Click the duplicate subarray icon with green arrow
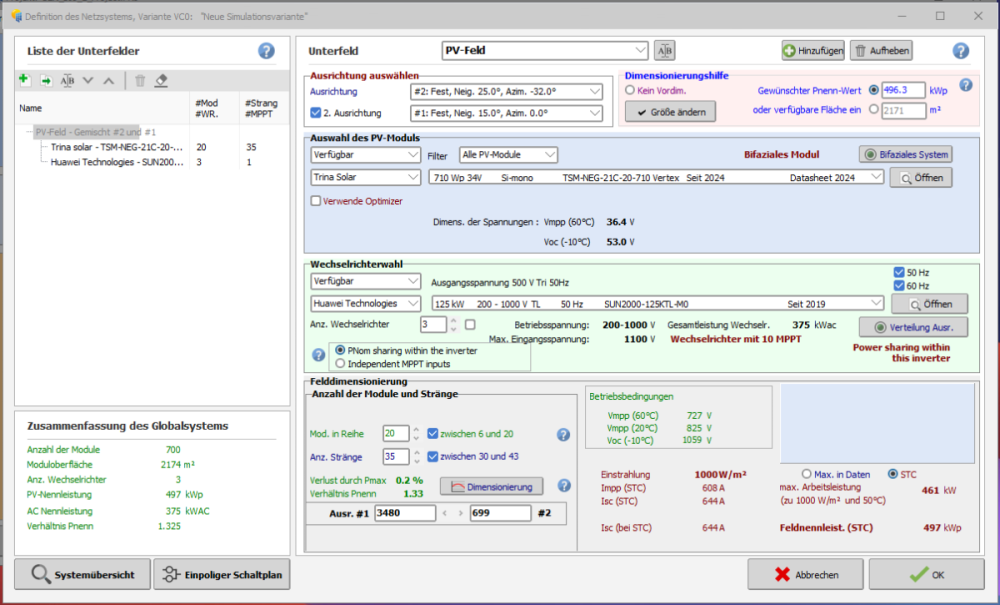This screenshot has height=605, width=1000. [x=46, y=80]
